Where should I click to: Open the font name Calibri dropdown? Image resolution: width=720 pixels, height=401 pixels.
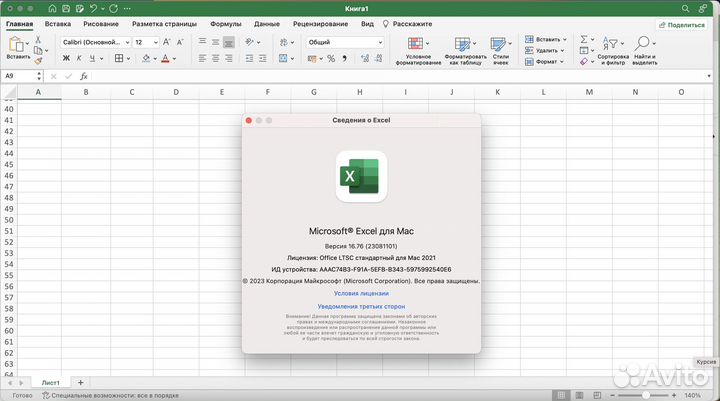127,42
